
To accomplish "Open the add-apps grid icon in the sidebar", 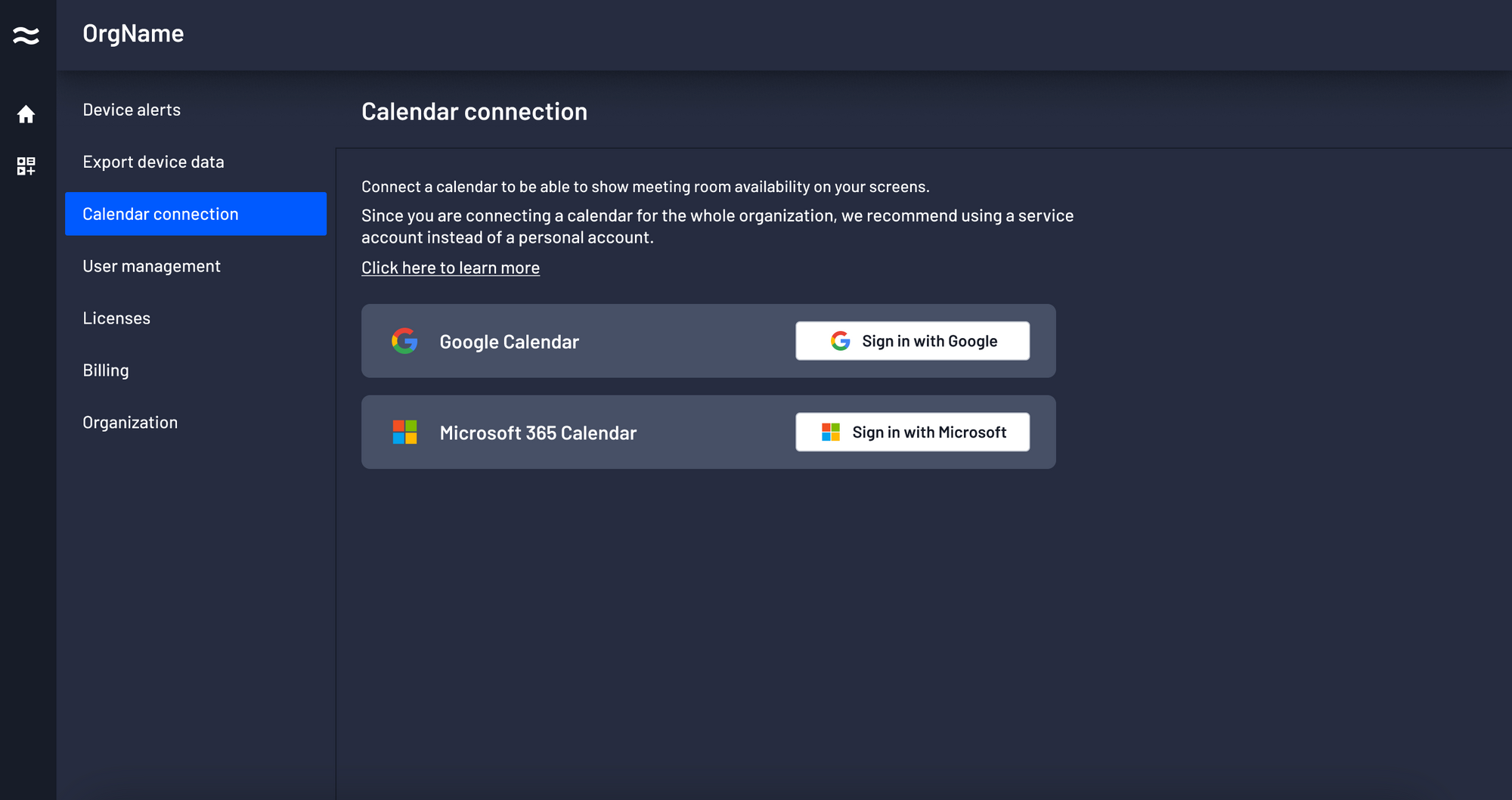I will click(26, 166).
